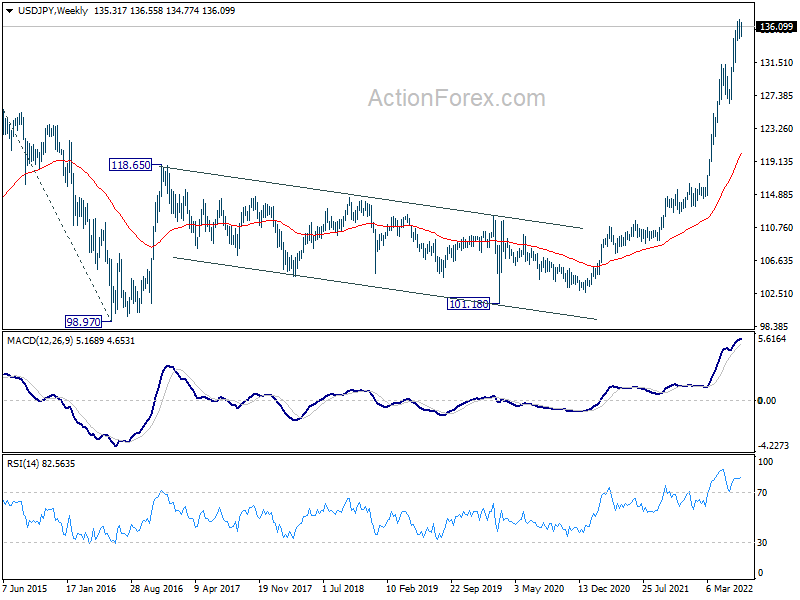Screen dimensions: 800x600
Task: Click the 13 Dec 2020 date marker
Action: [x=604, y=588]
